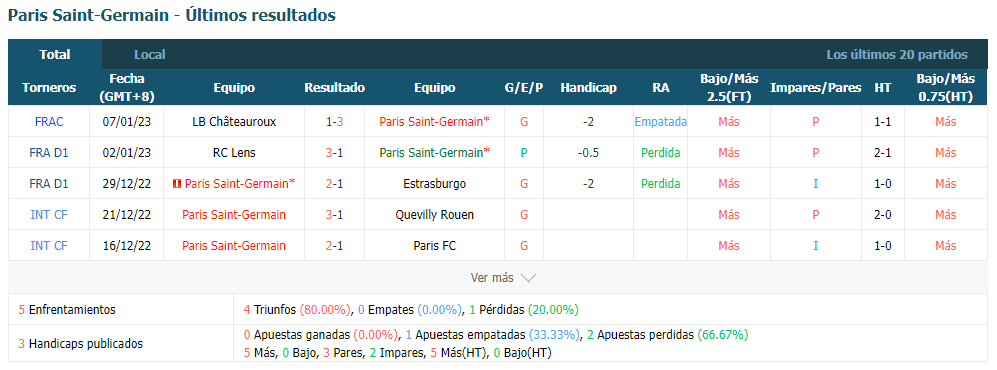Click the Impares/Pares column header
This screenshot has width=997, height=370.
[x=816, y=88]
